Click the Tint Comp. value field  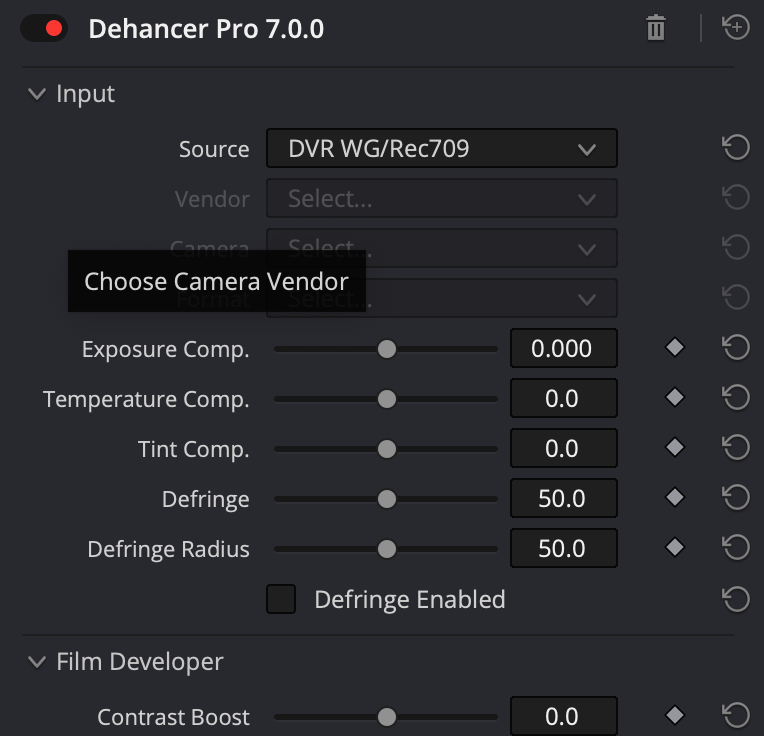click(564, 448)
